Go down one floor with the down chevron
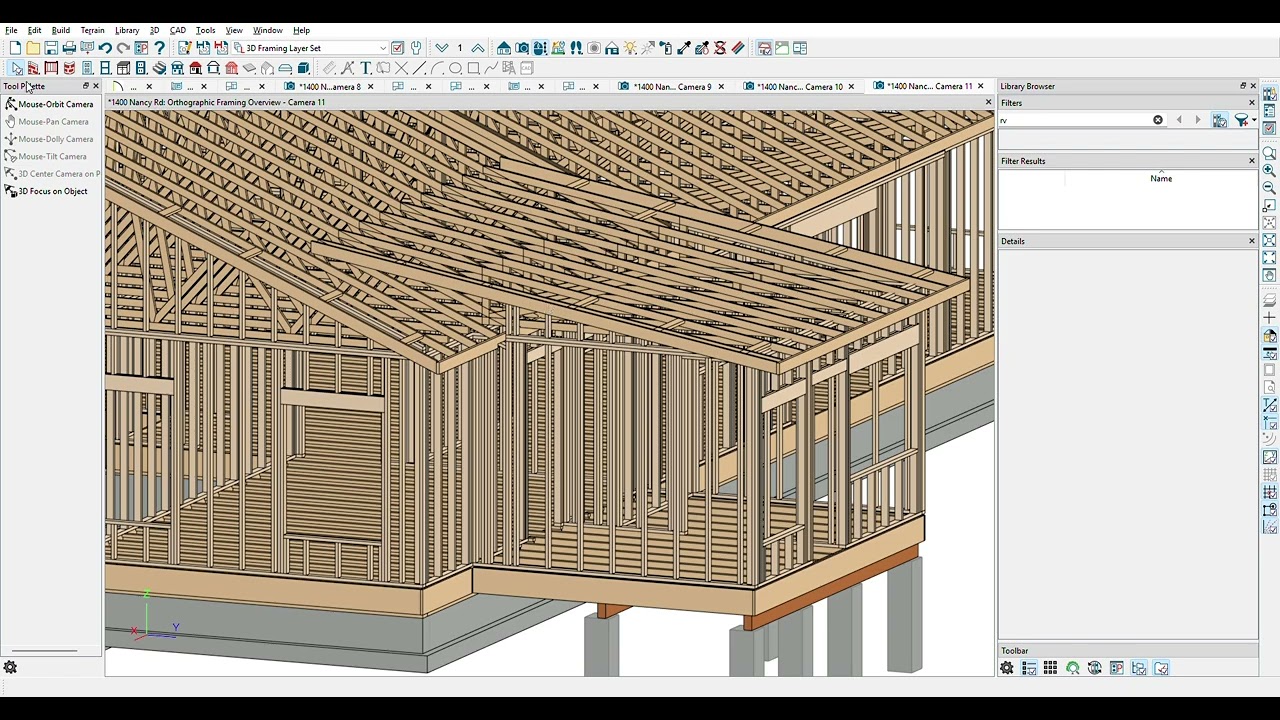 point(441,48)
